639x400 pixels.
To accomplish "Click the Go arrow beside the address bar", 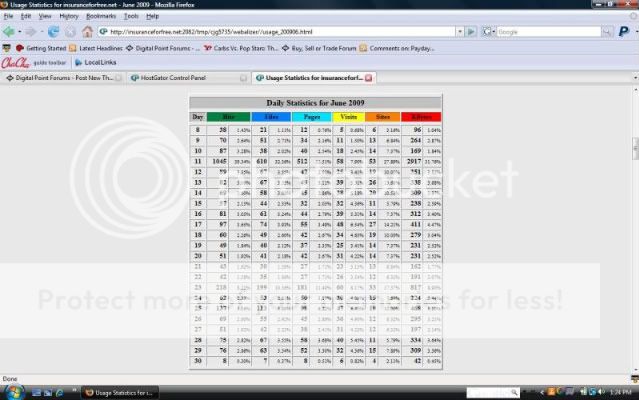I will (x=471, y=31).
